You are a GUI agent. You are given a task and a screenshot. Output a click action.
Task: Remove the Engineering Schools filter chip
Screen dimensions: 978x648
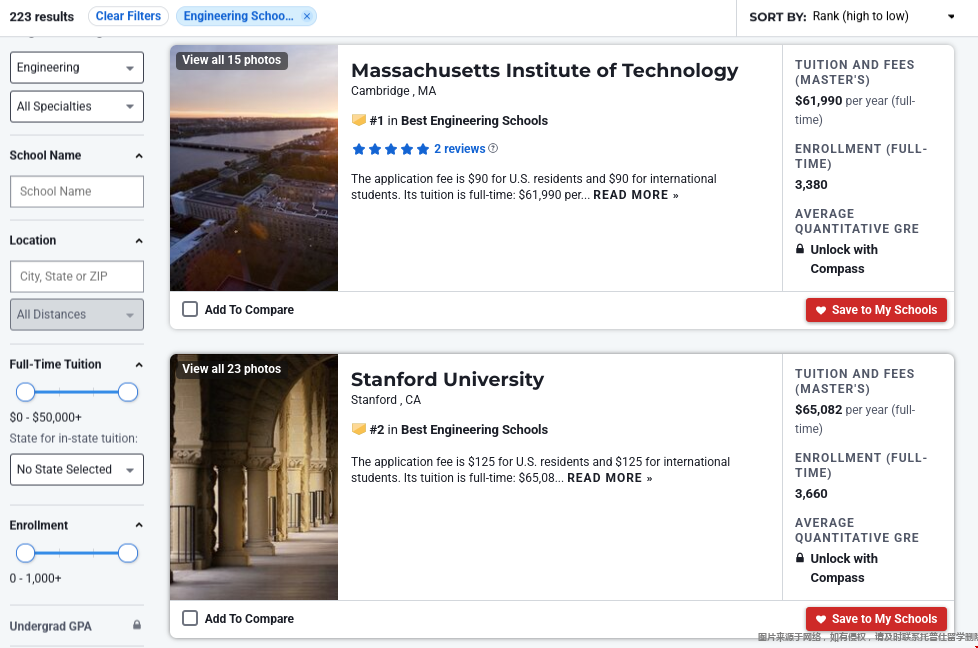(x=307, y=16)
